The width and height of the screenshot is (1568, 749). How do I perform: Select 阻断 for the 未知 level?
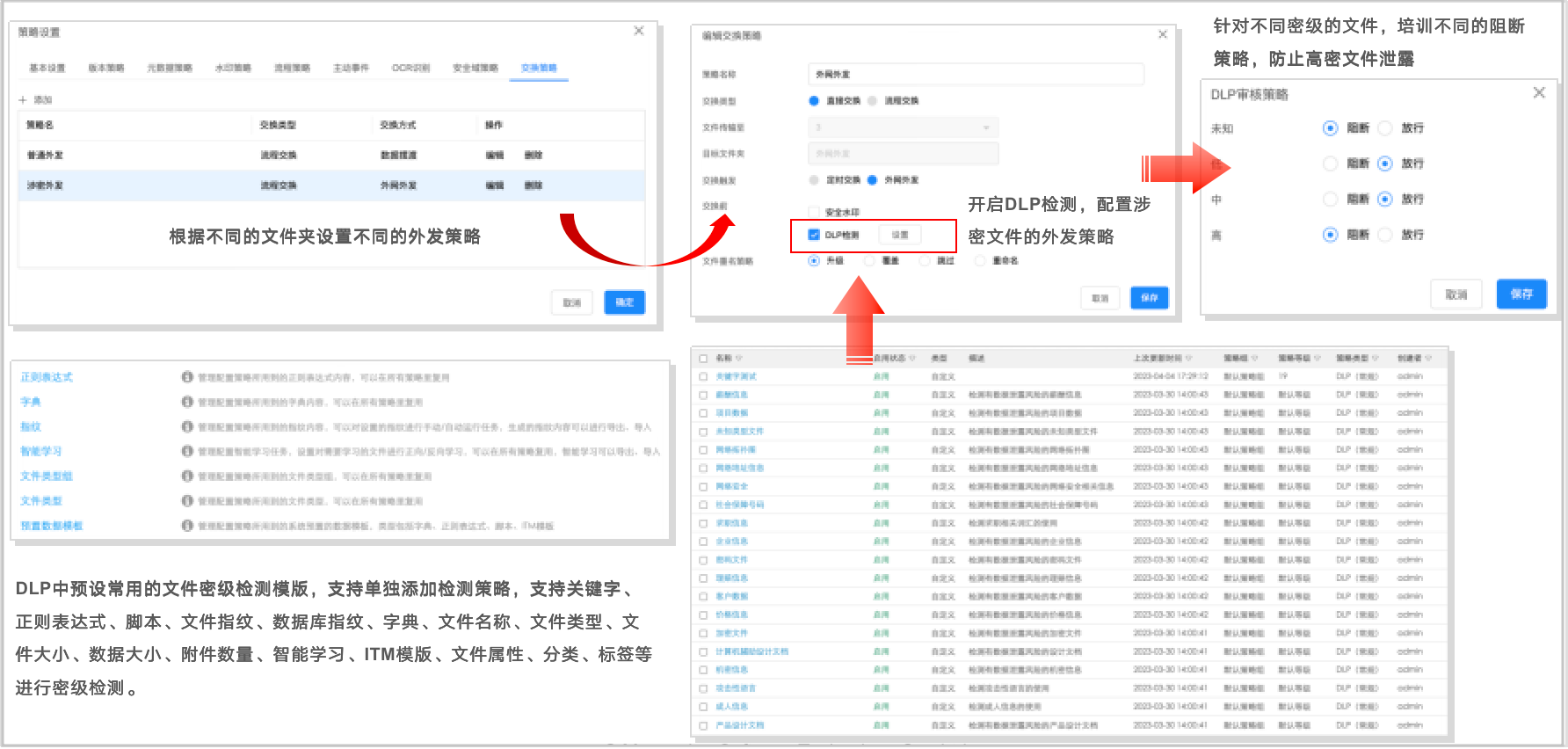pos(1331,128)
